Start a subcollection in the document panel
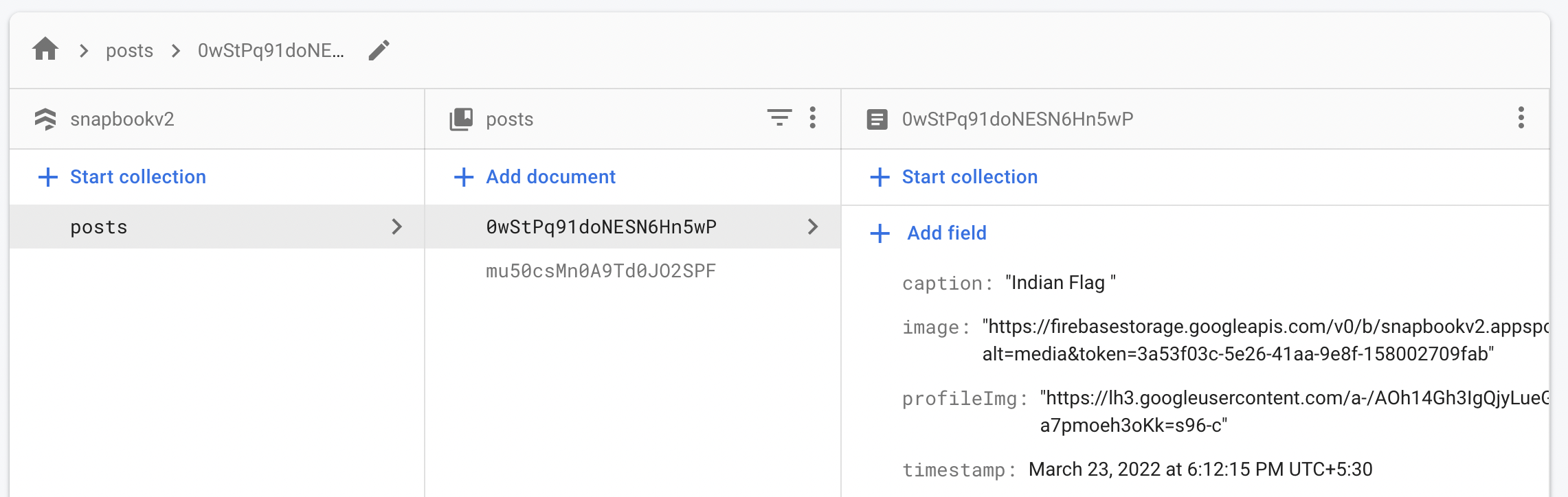Viewport: 1568px width, 497px height. tap(970, 177)
